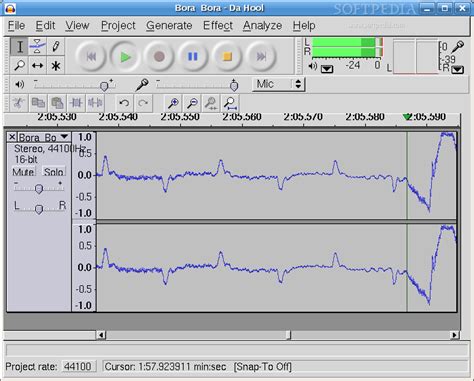Click the '16-bit' track info text

pyautogui.click(x=26, y=159)
